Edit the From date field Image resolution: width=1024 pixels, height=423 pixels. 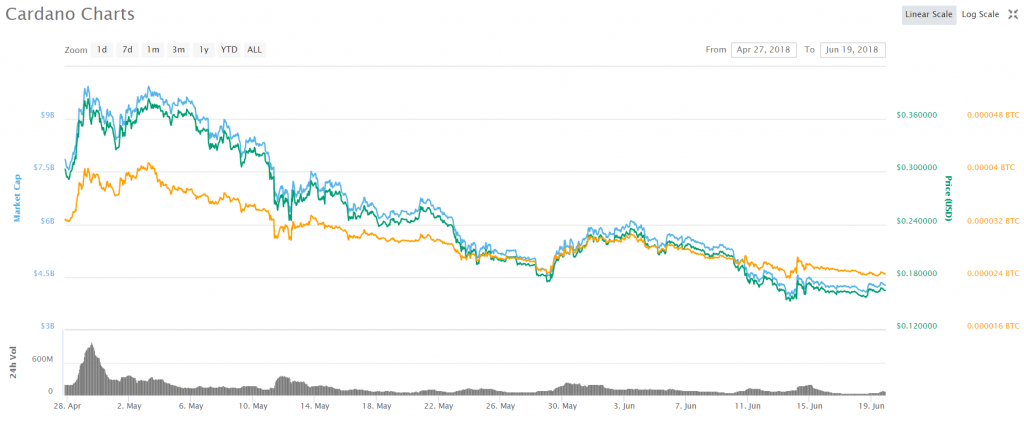[763, 50]
